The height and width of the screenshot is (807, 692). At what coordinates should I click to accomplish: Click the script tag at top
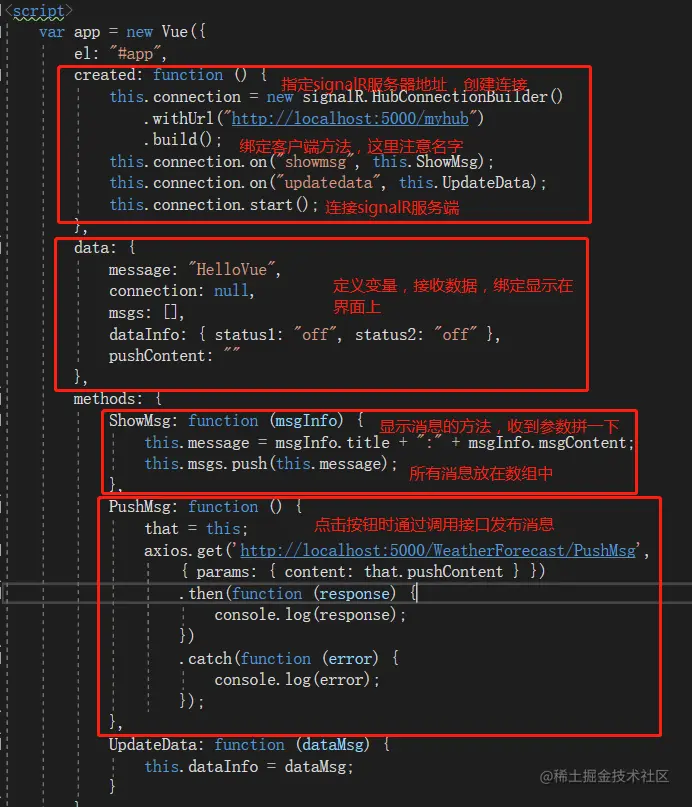tap(39, 10)
